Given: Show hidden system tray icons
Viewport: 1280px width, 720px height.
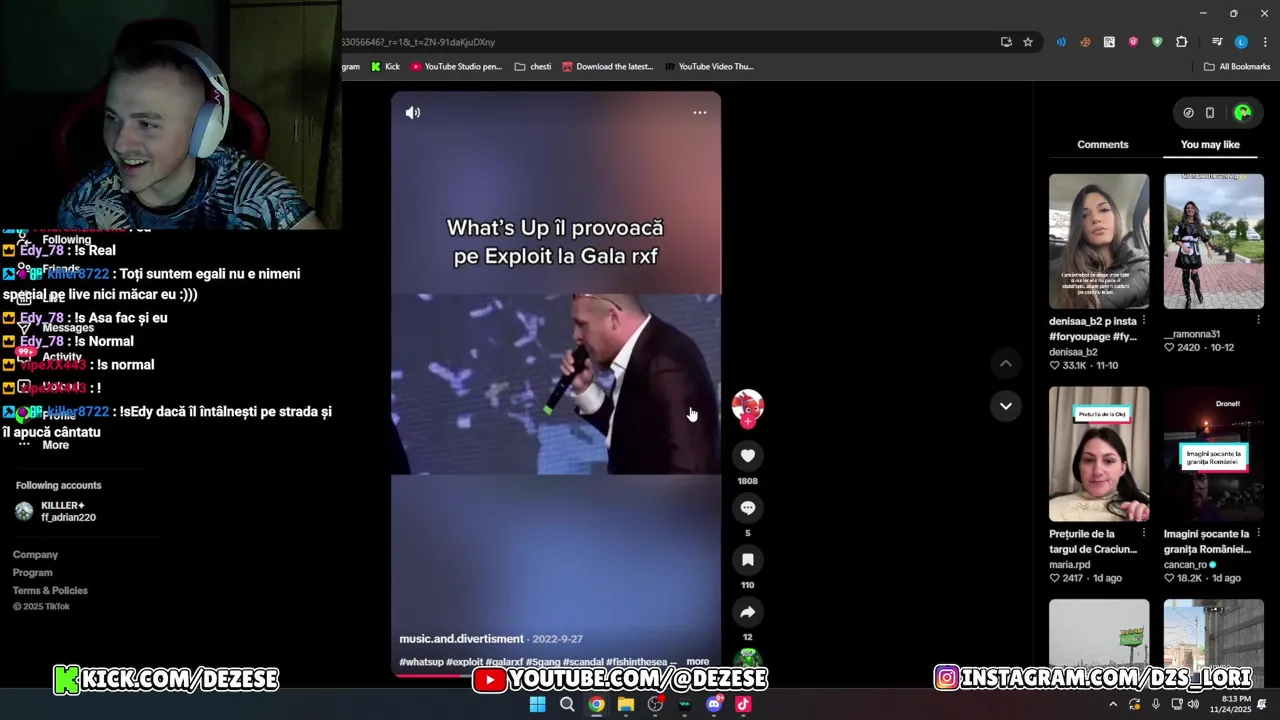Looking at the screenshot, I should click(1113, 704).
